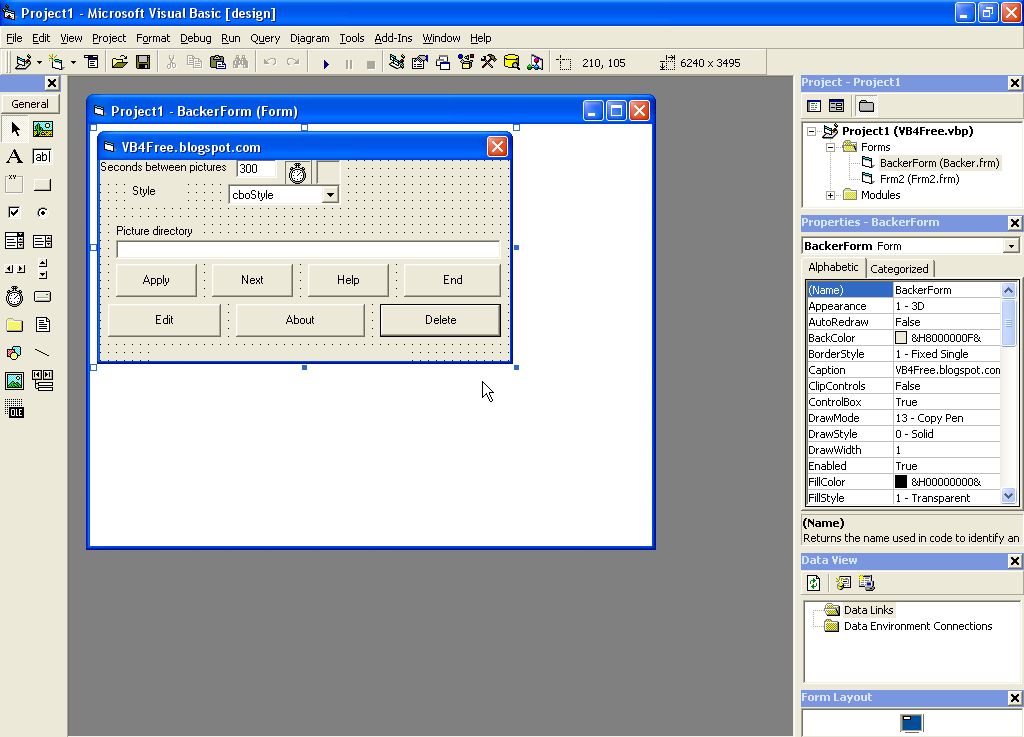Select Data Environment Connections folder
The height and width of the screenshot is (737, 1024).
click(x=918, y=626)
